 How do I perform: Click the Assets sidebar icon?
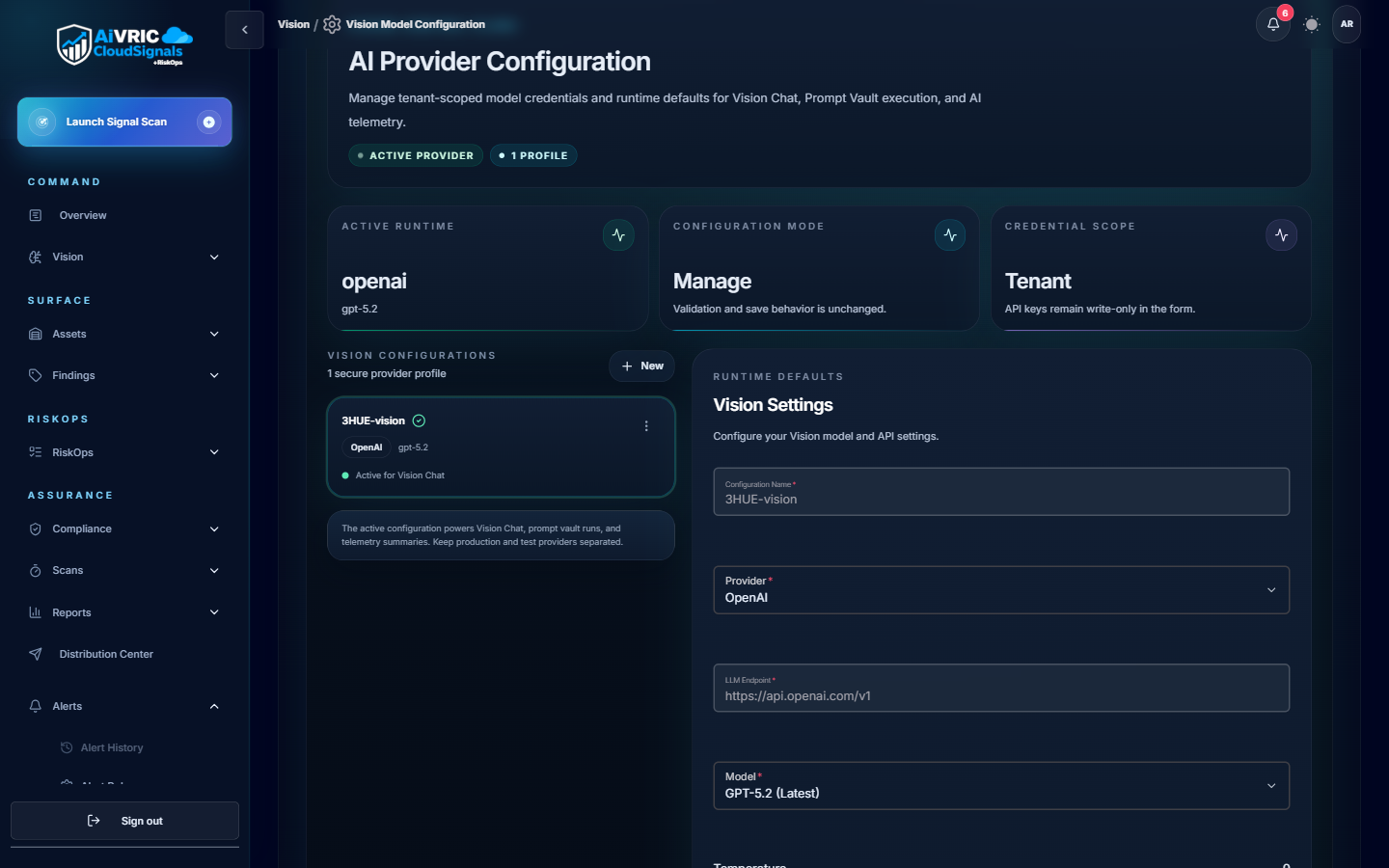coord(36,334)
